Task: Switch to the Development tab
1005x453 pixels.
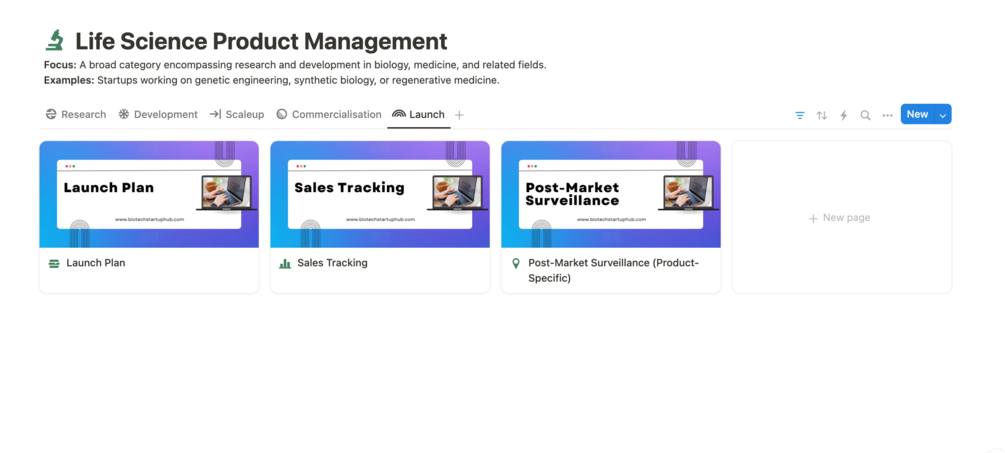Action: (x=158, y=114)
